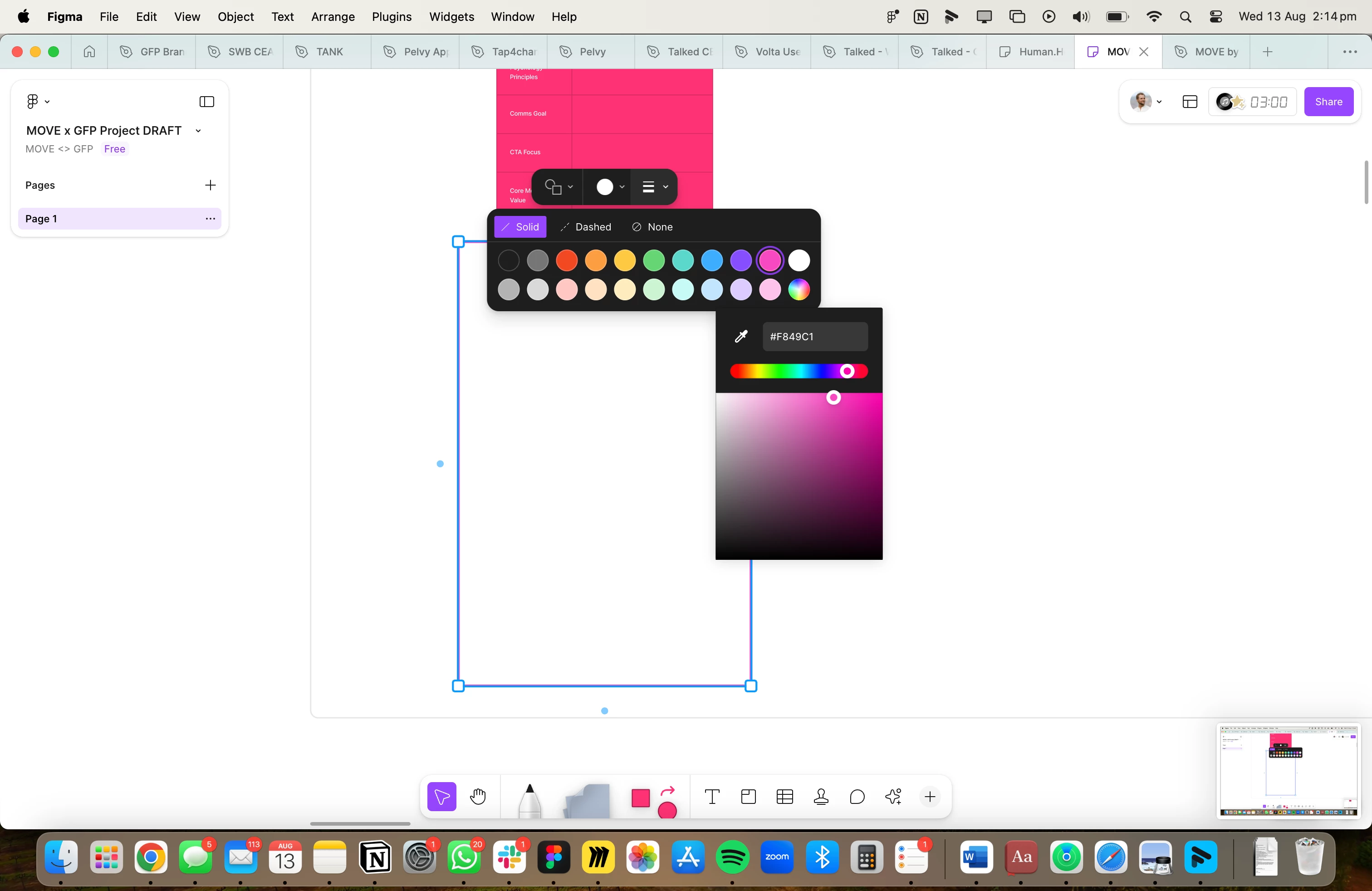This screenshot has height=891, width=1372.
Task: Select the Hand tool
Action: (x=478, y=797)
